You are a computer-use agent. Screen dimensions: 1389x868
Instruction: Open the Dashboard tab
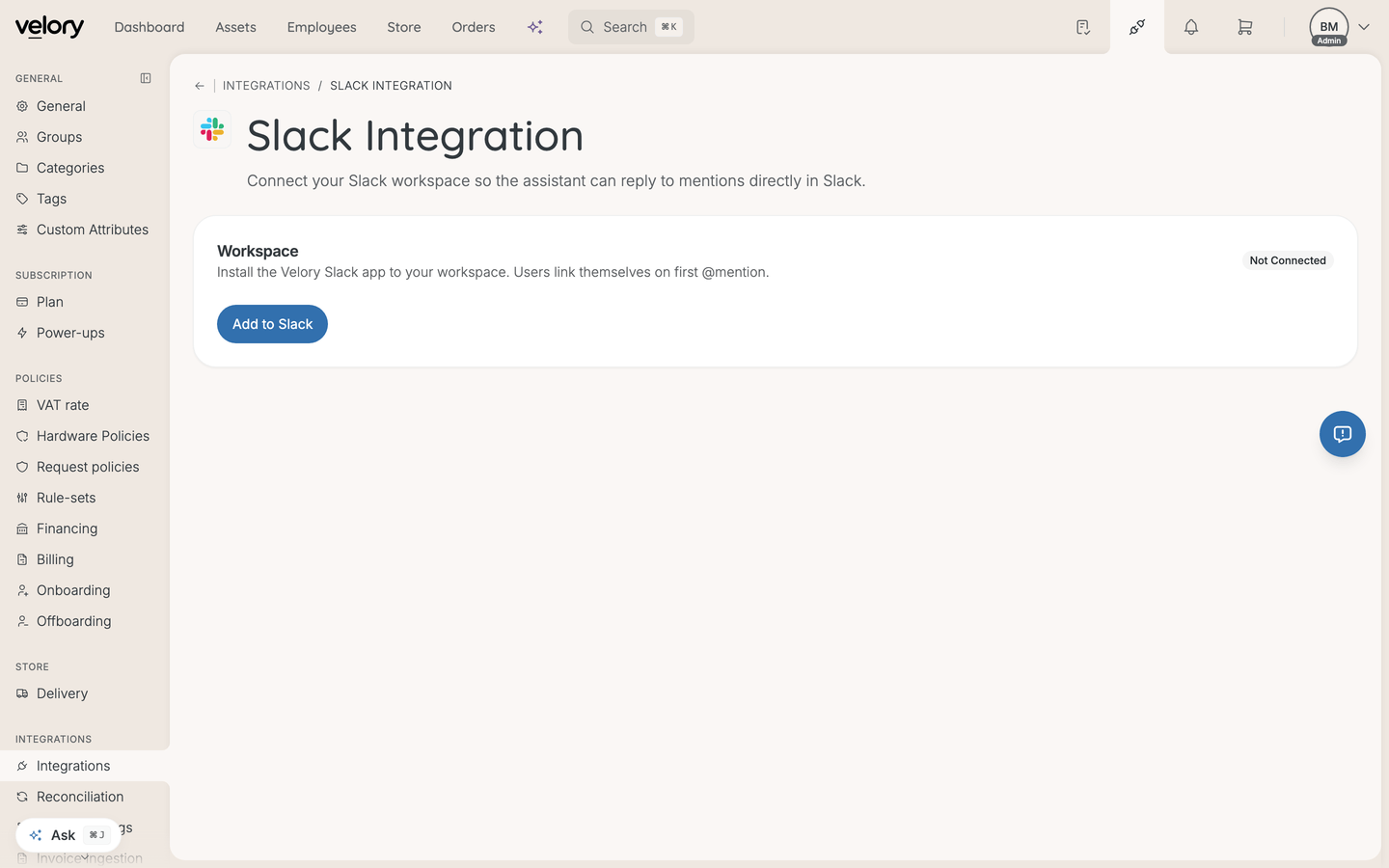click(x=150, y=27)
